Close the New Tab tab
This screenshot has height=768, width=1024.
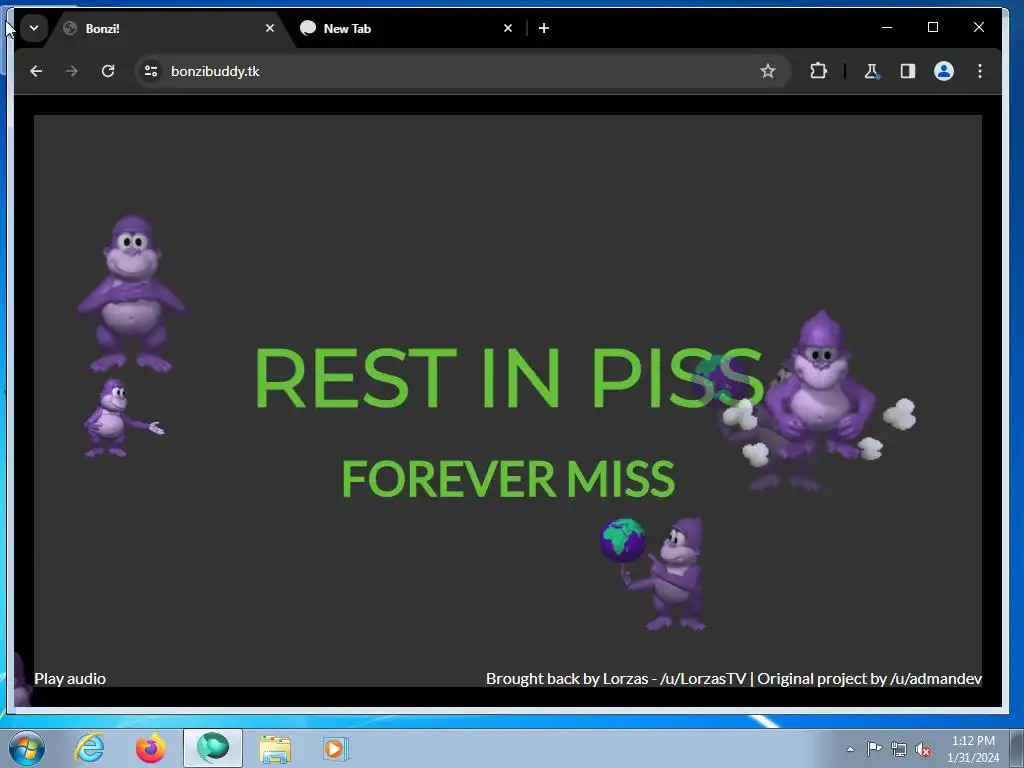(x=508, y=28)
